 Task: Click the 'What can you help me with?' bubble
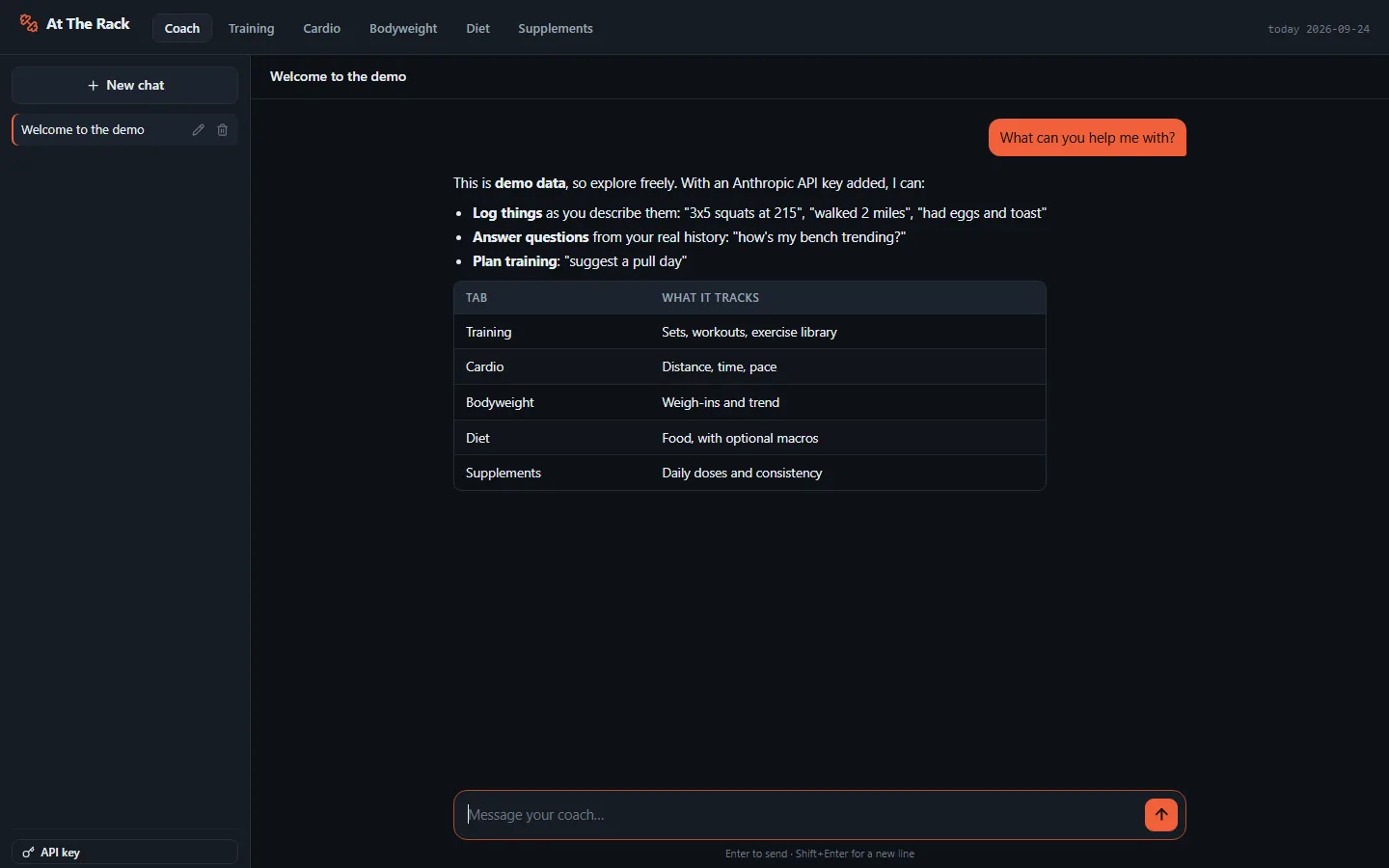point(1087,138)
